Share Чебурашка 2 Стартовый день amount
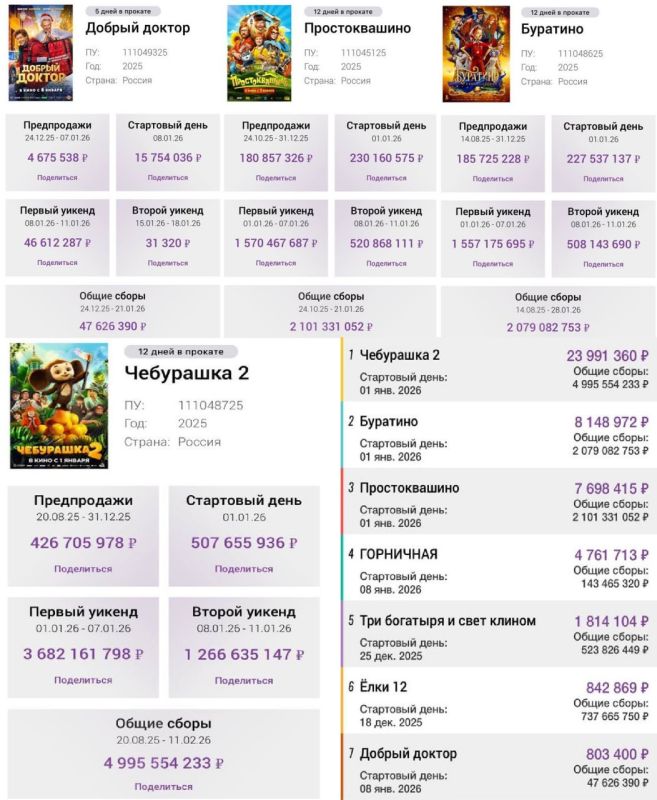The width and height of the screenshot is (657, 800). pos(243,568)
